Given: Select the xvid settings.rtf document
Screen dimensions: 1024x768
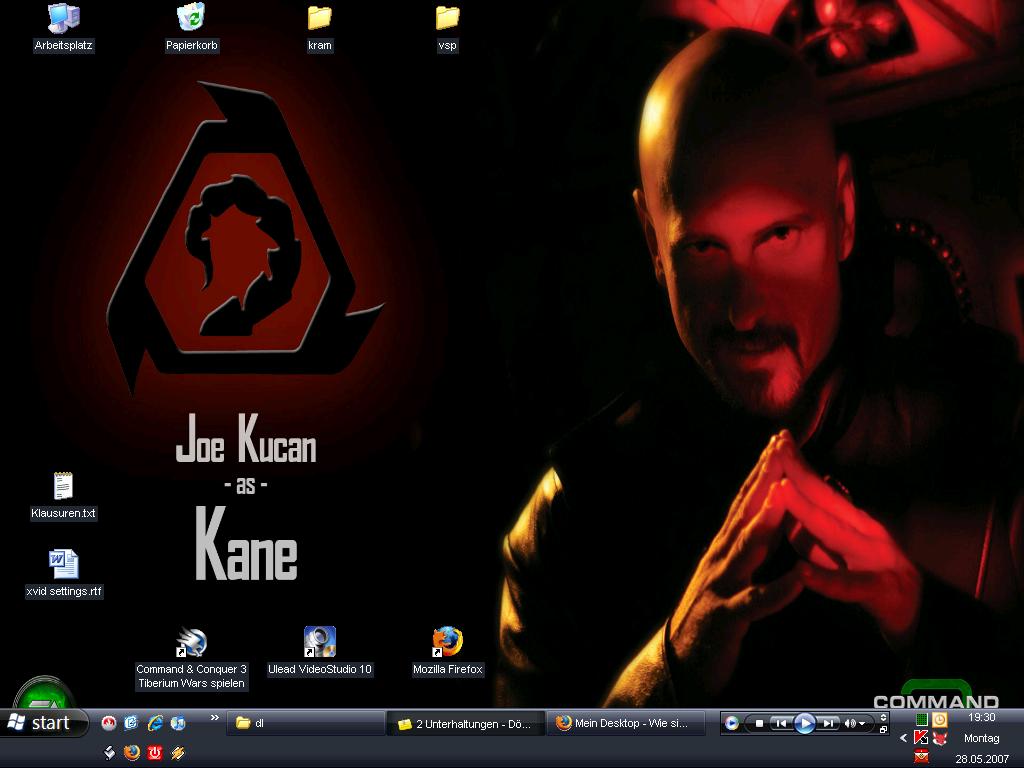Looking at the screenshot, I should point(63,565).
